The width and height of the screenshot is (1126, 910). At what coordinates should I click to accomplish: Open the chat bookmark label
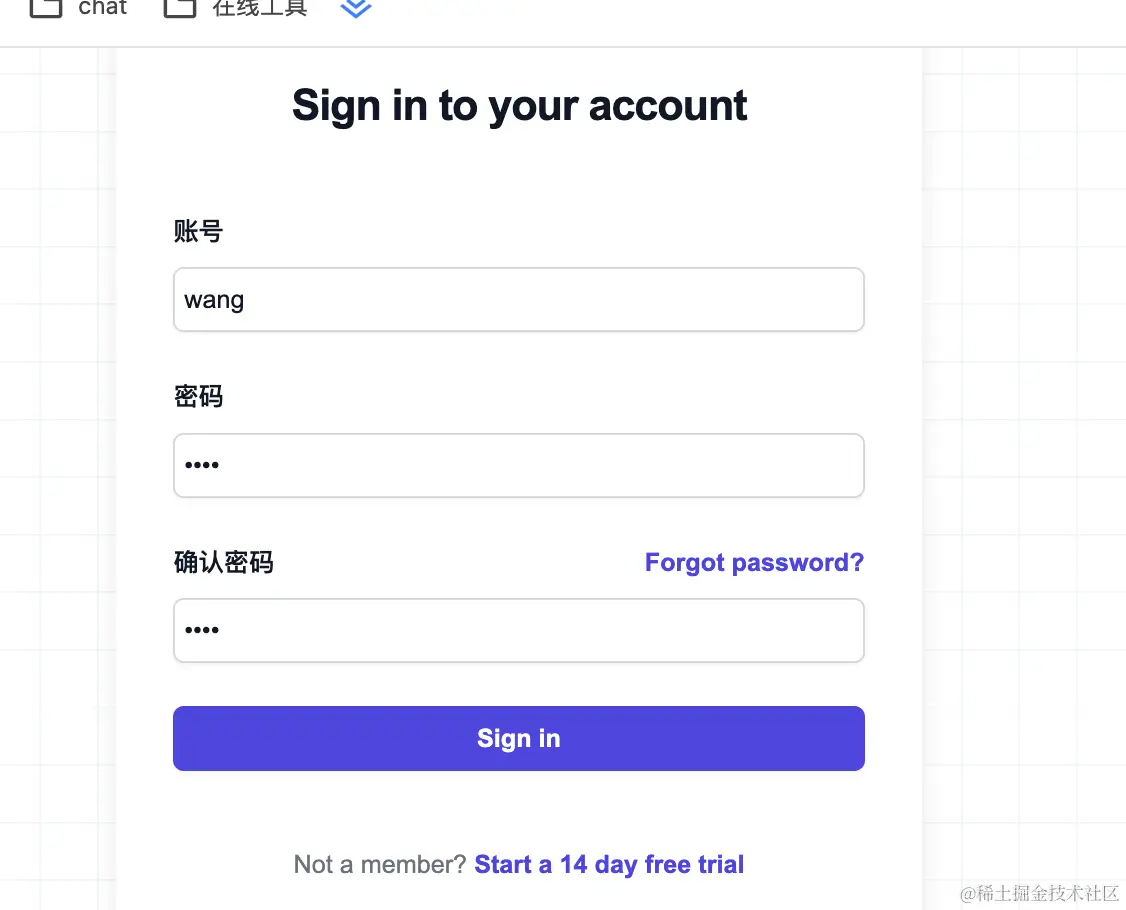click(103, 7)
